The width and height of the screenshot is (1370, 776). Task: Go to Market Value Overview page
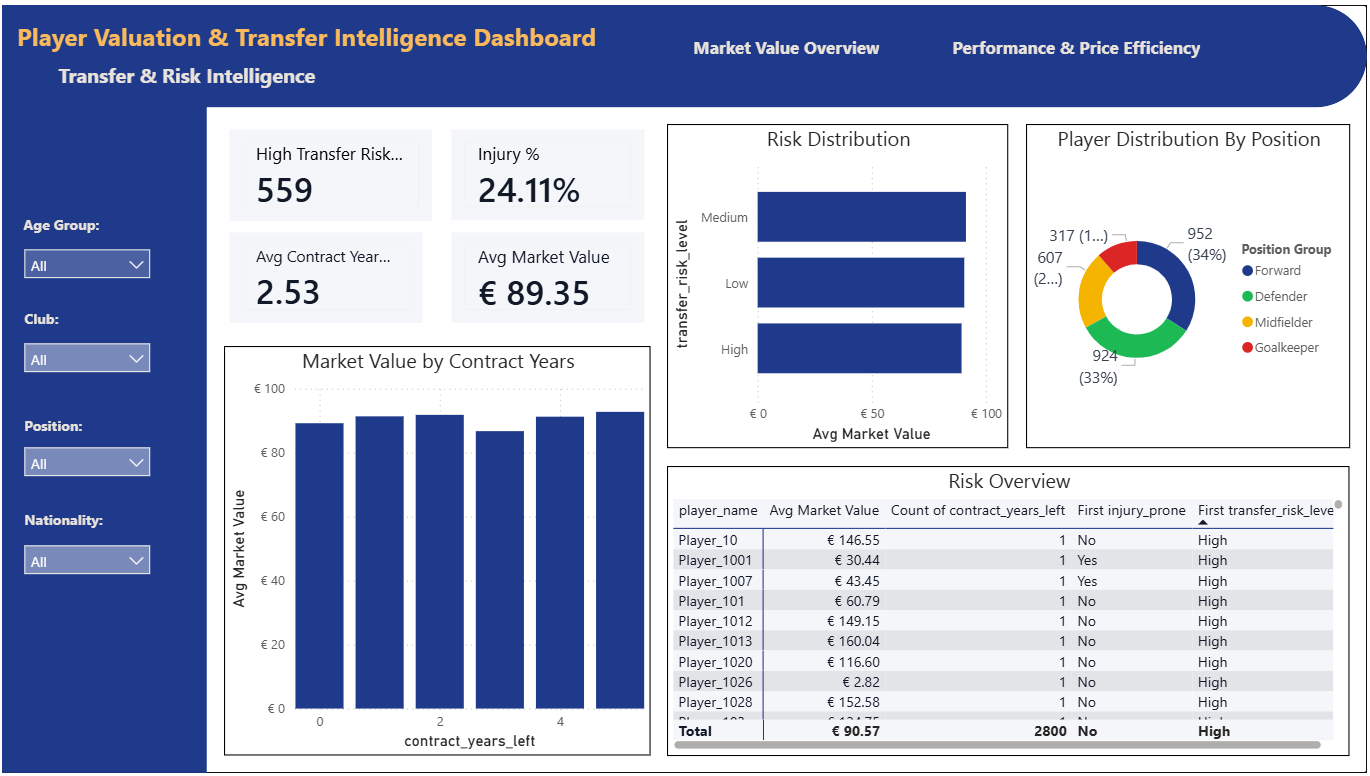(x=786, y=48)
